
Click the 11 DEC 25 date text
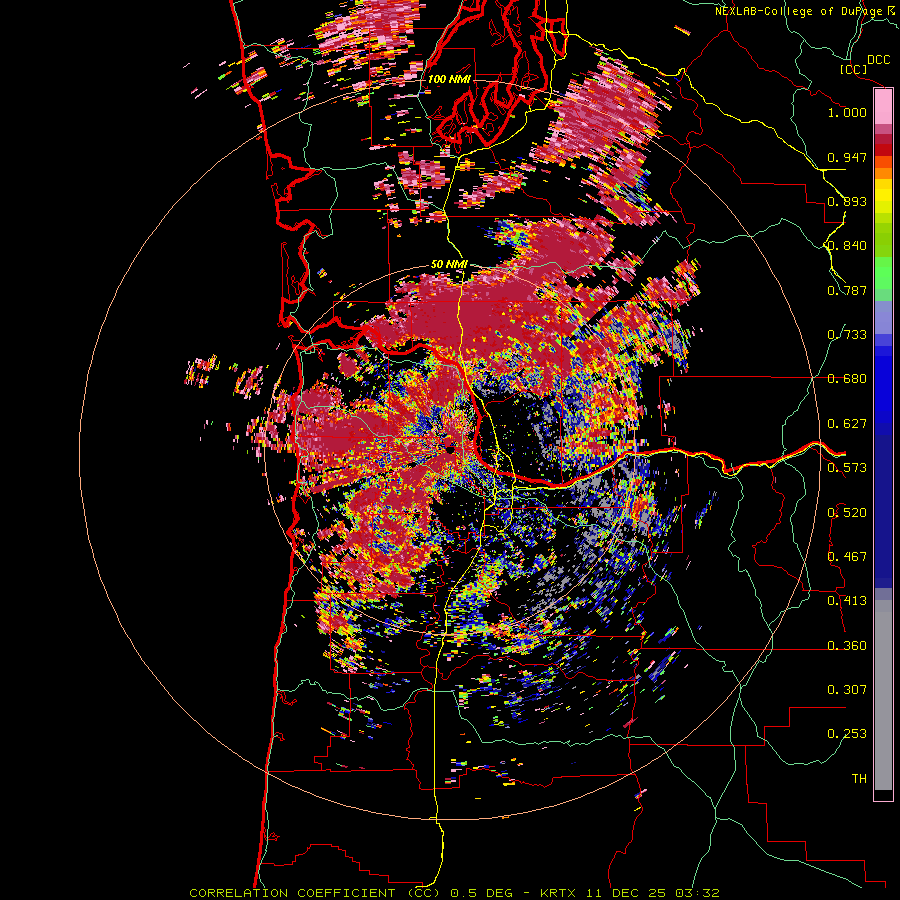tap(627, 893)
